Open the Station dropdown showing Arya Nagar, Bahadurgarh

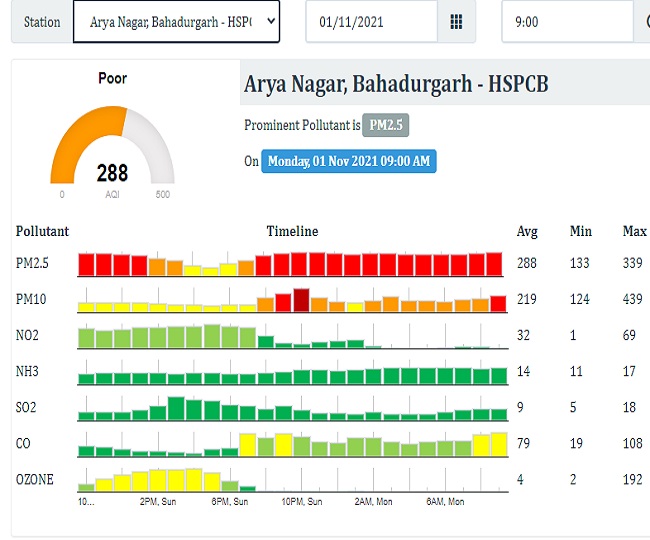click(176, 21)
